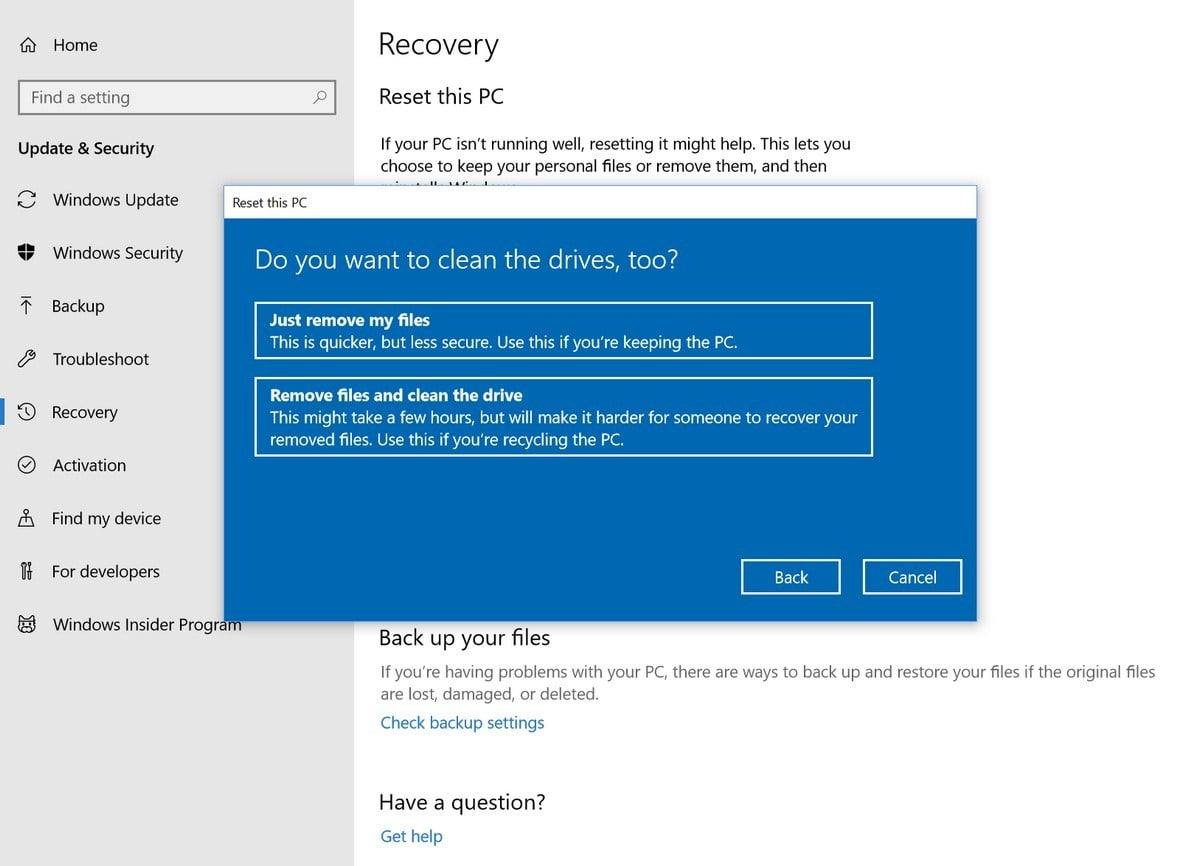Screen dimensions: 1200x866
Task: Click the Find my device icon
Action: [x=26, y=518]
